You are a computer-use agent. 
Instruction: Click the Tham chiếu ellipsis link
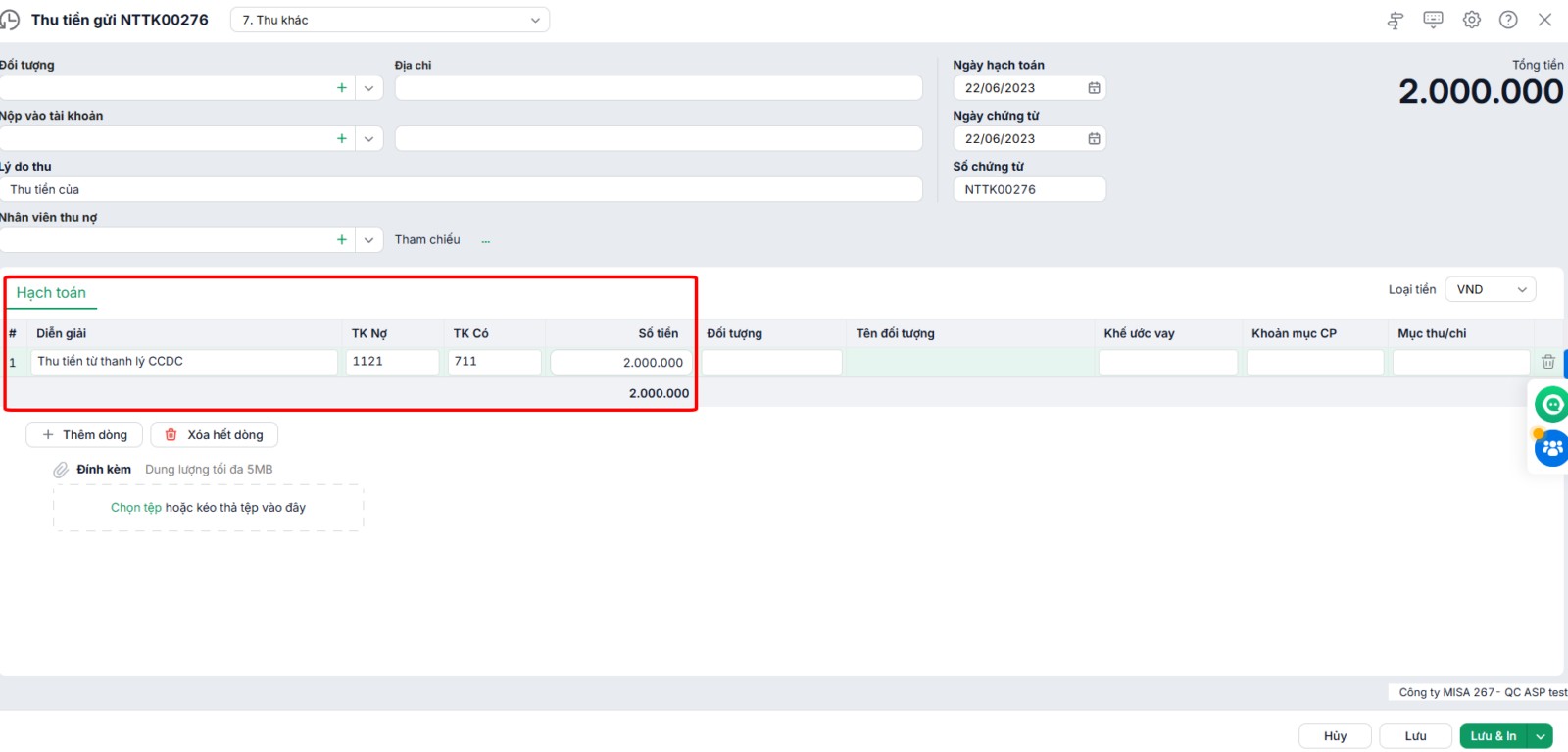pyautogui.click(x=486, y=240)
